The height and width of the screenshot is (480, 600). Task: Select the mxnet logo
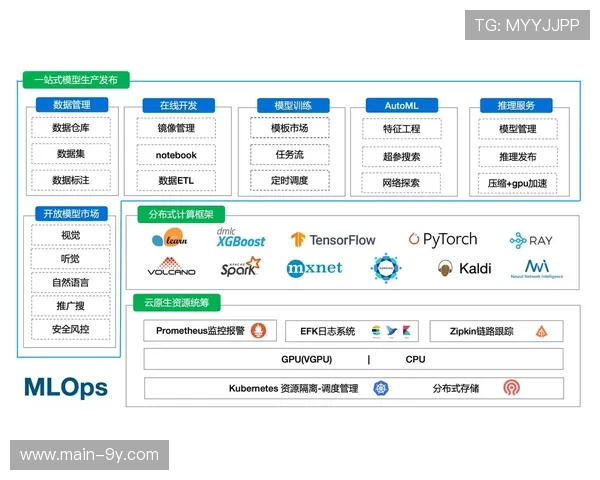[314, 268]
